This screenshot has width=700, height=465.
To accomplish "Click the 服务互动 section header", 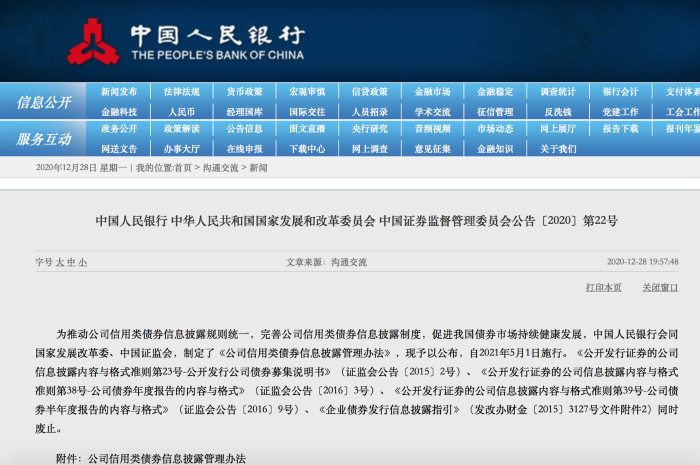I will 44,139.
